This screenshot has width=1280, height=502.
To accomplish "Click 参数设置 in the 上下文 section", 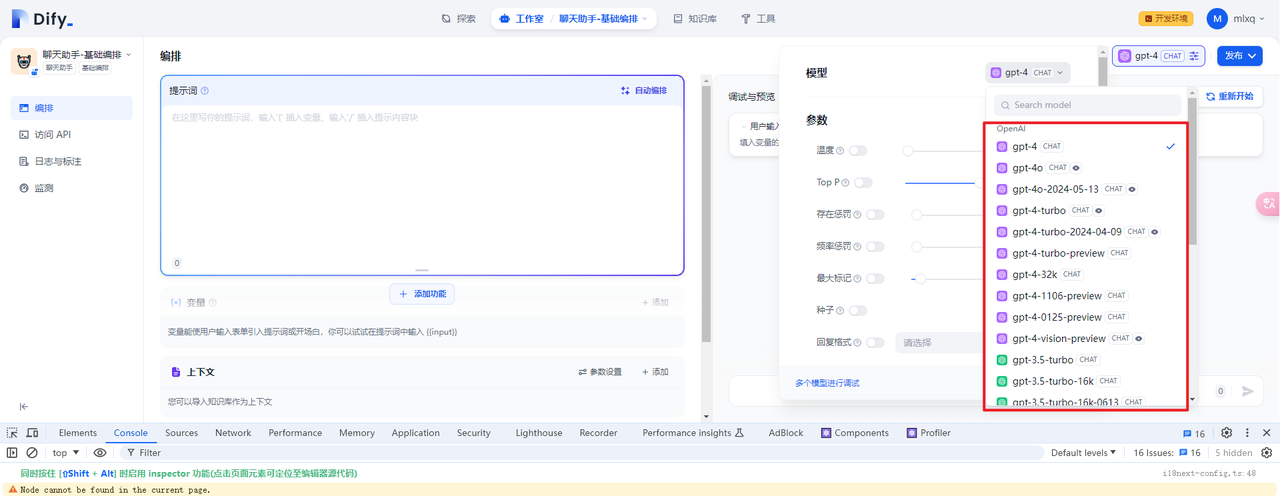I will tap(600, 372).
